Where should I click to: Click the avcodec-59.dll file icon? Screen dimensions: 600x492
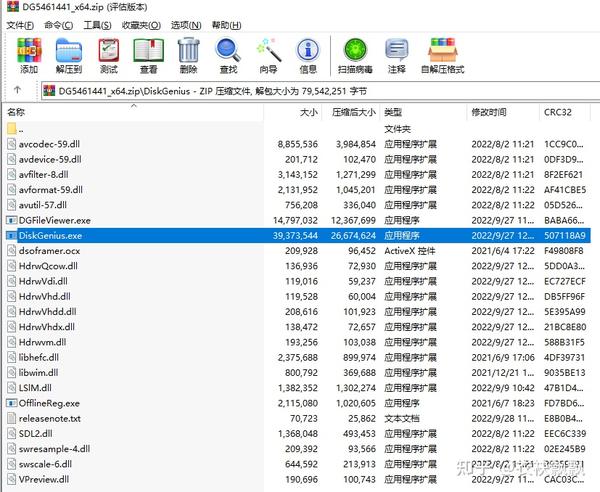coord(12,144)
